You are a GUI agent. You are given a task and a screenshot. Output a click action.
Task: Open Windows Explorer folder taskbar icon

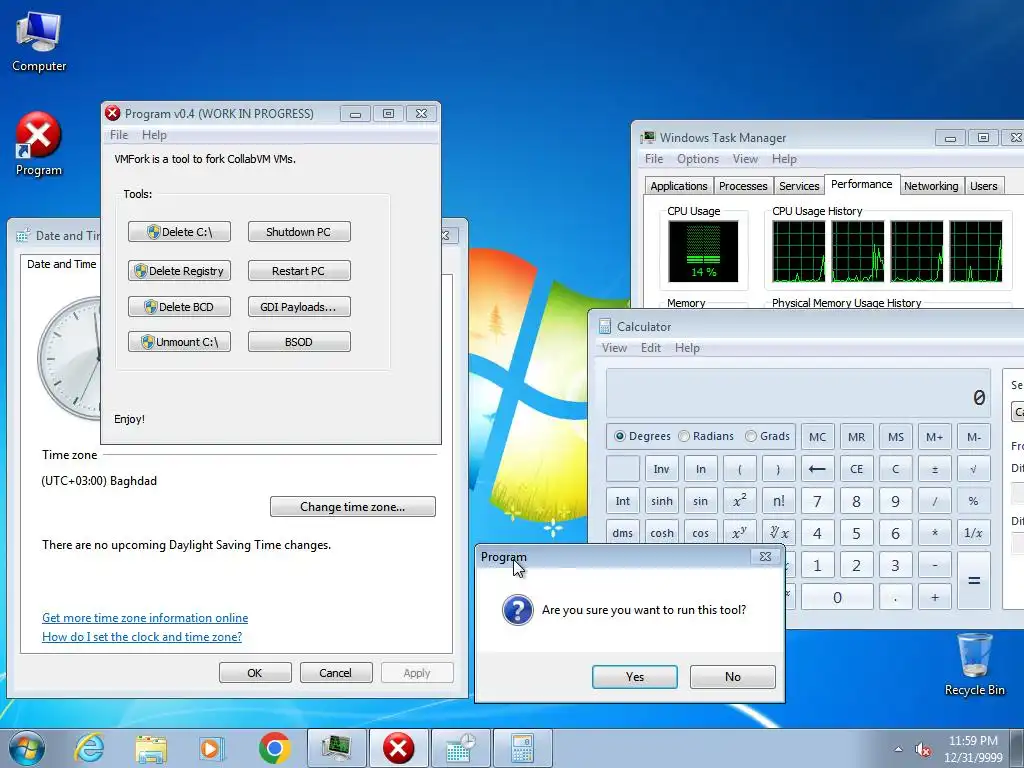151,748
